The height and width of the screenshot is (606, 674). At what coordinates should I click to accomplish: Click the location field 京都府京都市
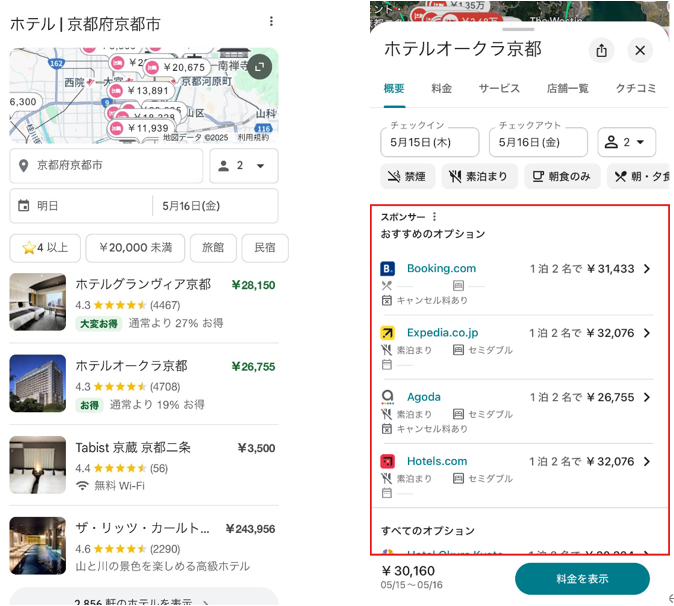click(x=106, y=165)
